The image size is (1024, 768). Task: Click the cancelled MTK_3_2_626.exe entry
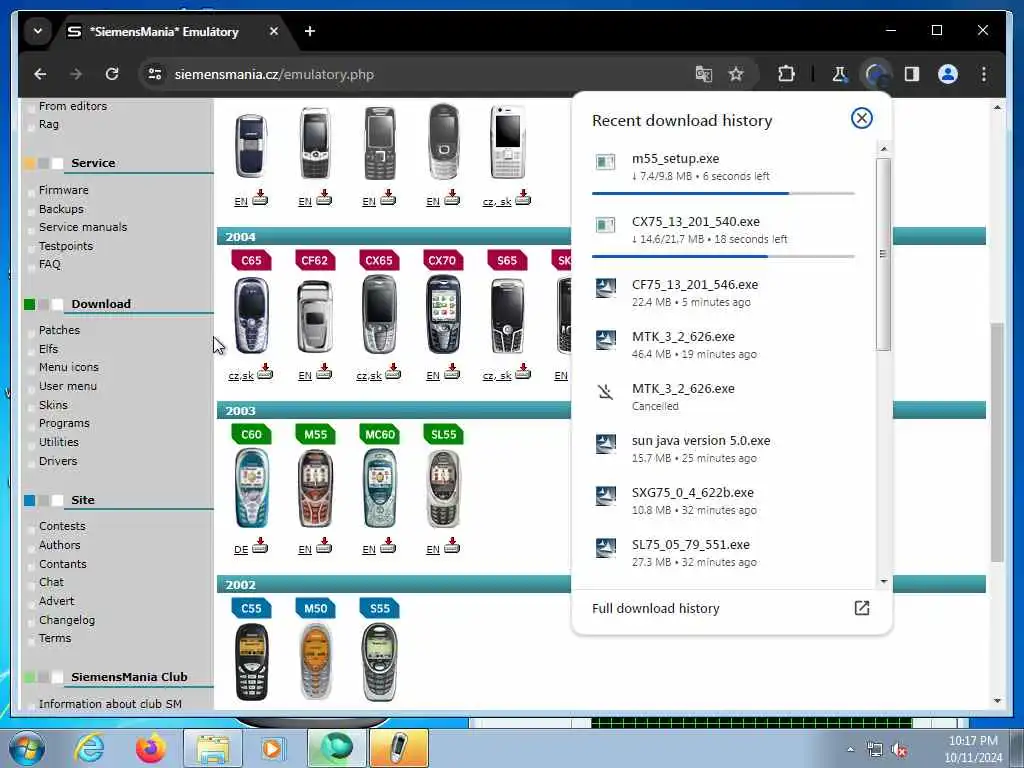pyautogui.click(x=723, y=396)
